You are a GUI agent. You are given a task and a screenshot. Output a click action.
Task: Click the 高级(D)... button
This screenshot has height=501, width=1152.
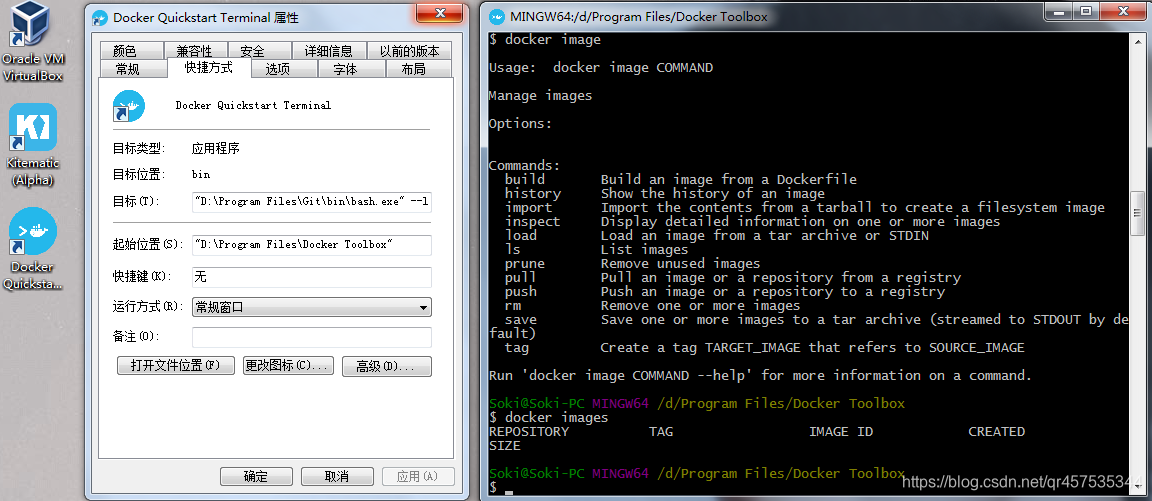click(386, 366)
